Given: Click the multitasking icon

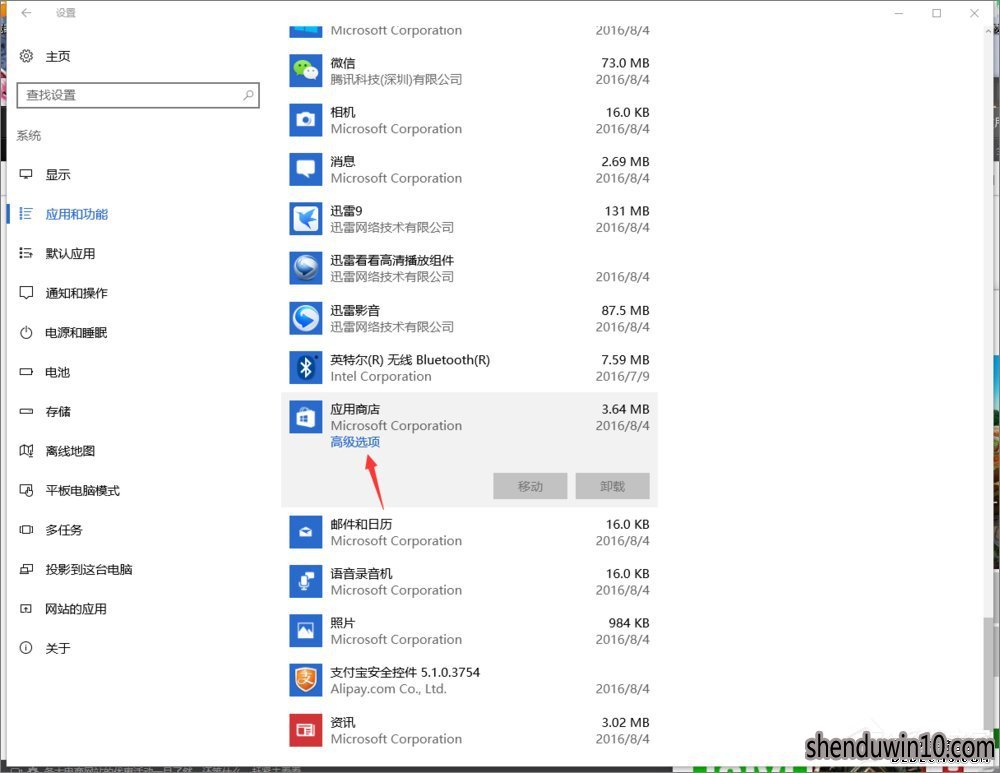Looking at the screenshot, I should 26,529.
